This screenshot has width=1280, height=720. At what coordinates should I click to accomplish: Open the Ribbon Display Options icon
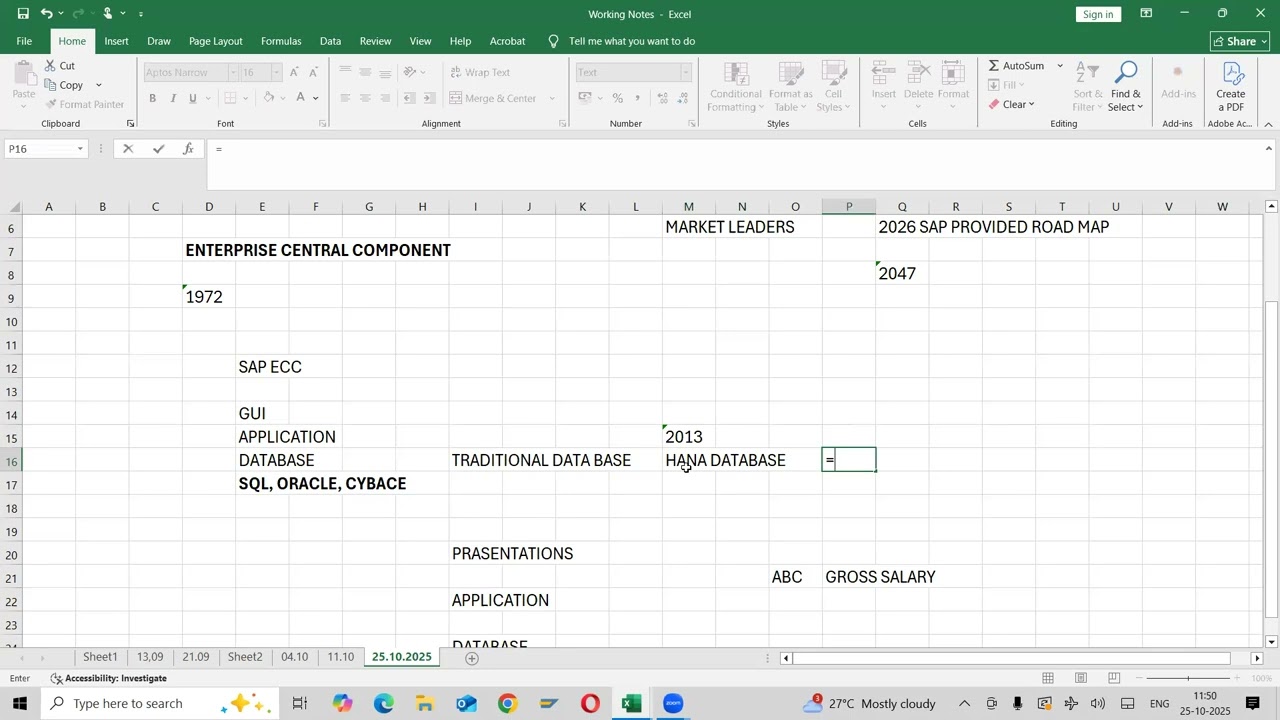1146,14
